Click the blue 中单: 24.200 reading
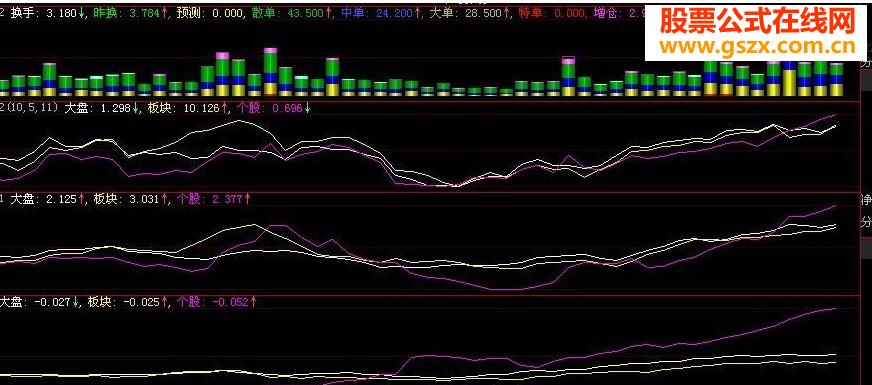872x385 pixels. tap(380, 13)
